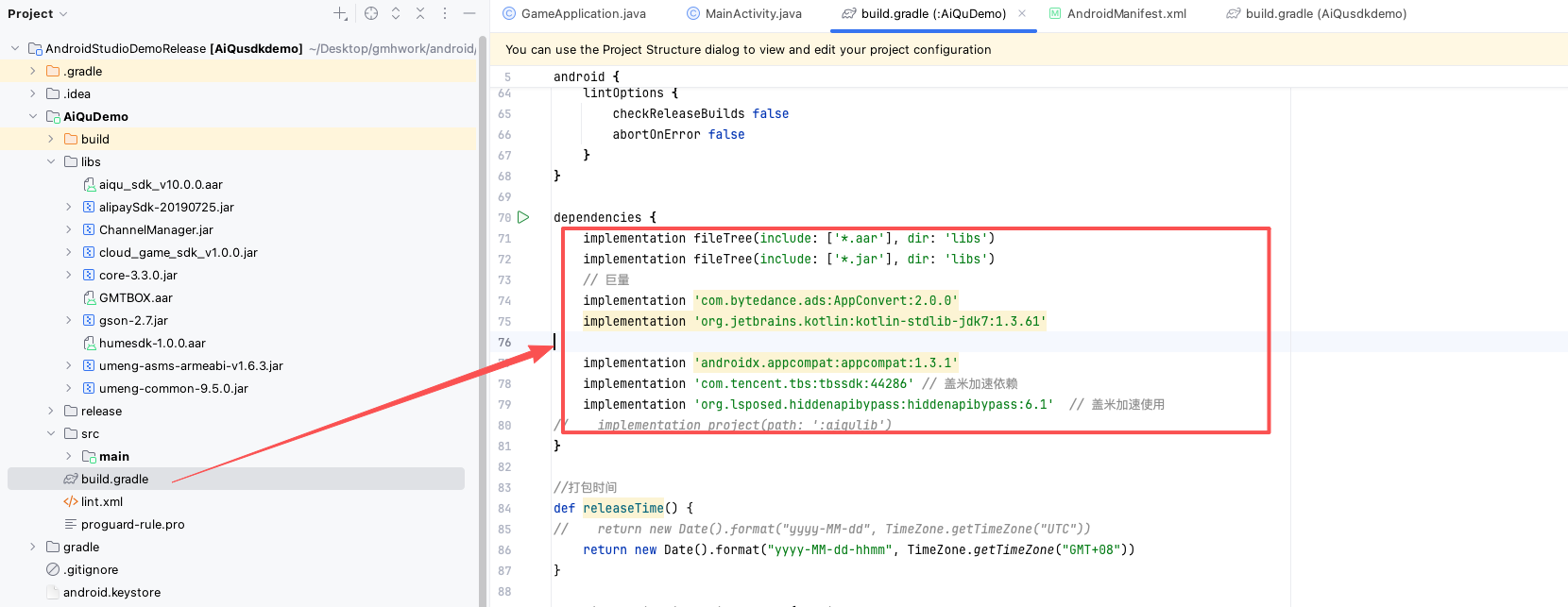Switch to the MainActivity.java tab
The height and width of the screenshot is (607, 1568).
753,14
